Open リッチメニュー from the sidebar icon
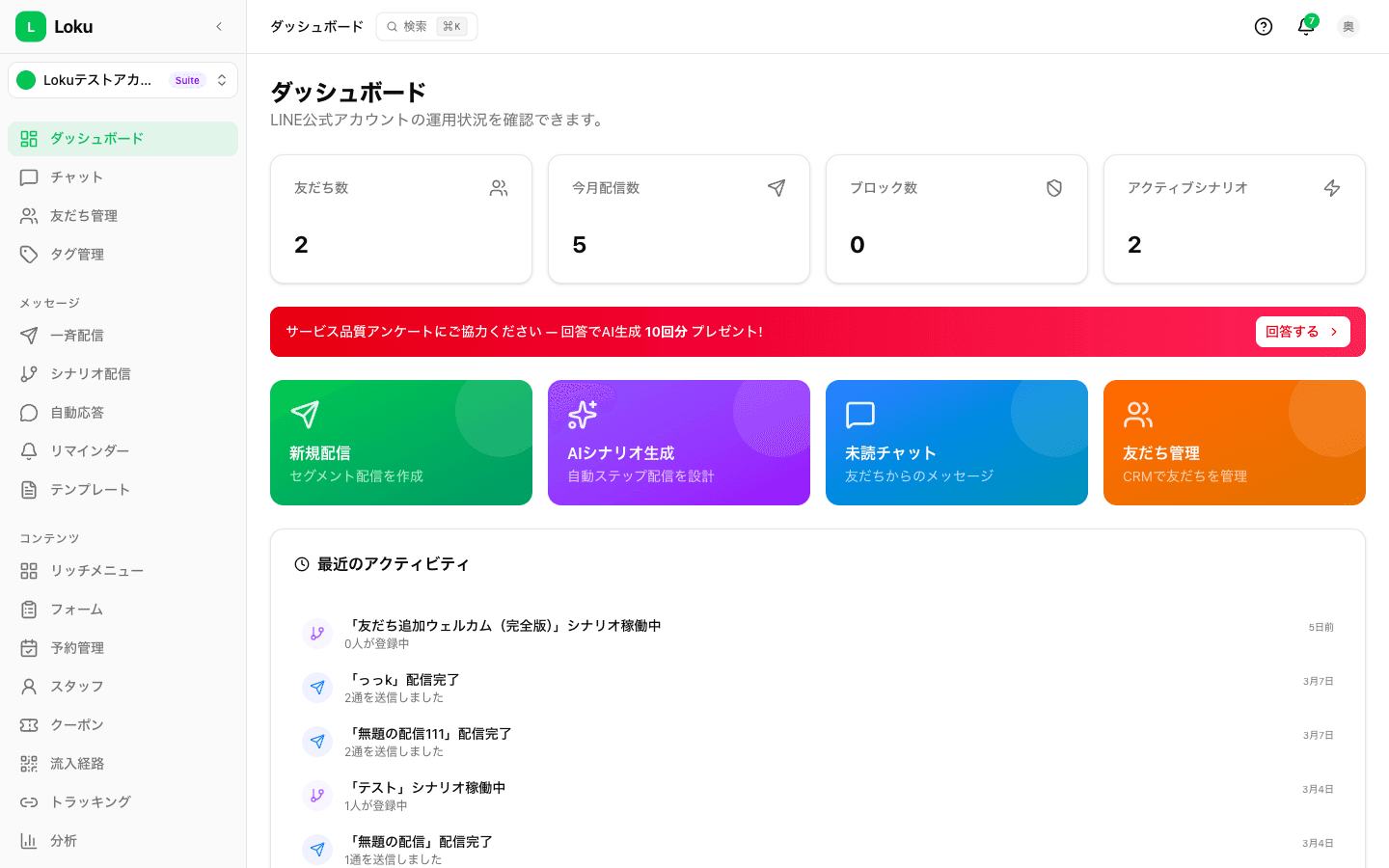The height and width of the screenshot is (868, 1389). pos(30,570)
